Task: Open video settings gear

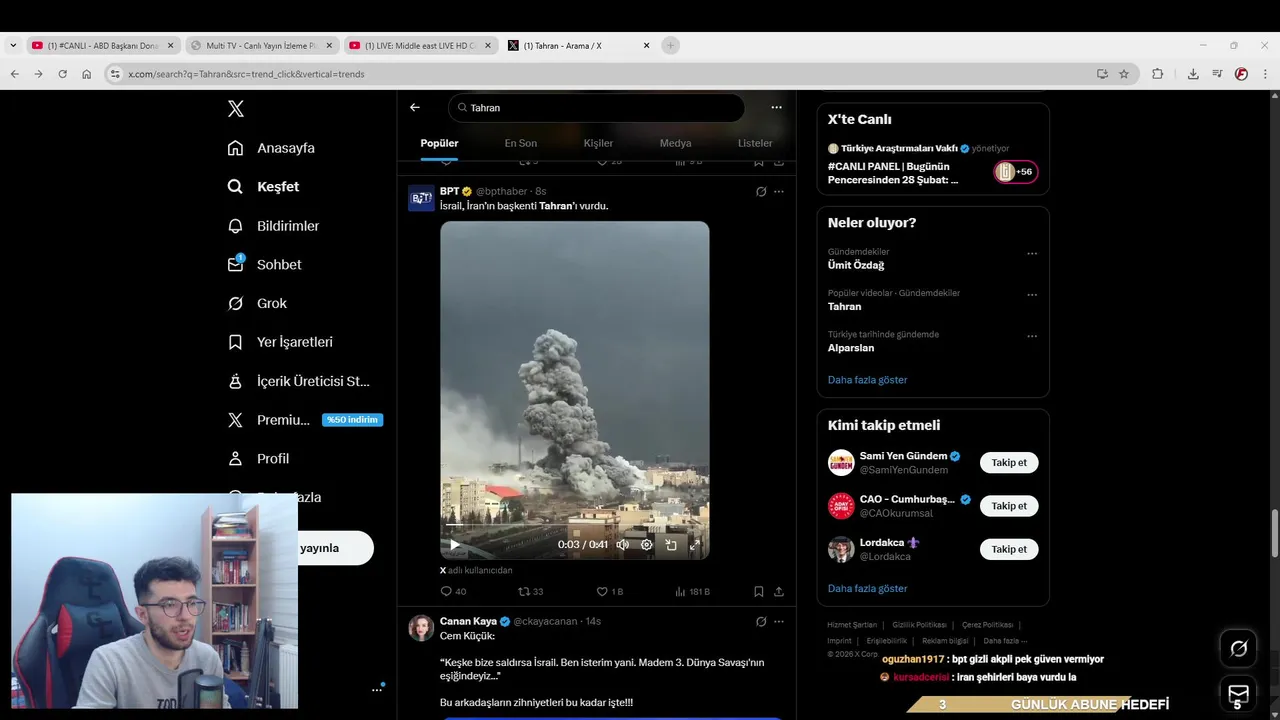Action: (646, 545)
